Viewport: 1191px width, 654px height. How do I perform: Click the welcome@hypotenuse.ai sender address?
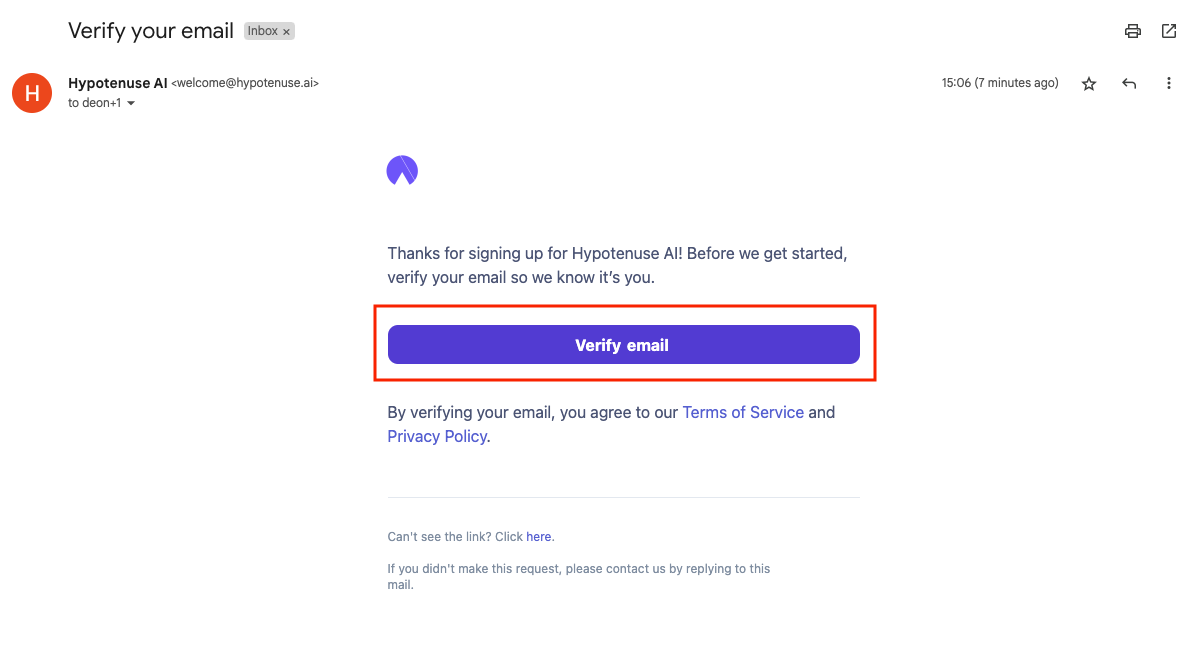(x=245, y=84)
